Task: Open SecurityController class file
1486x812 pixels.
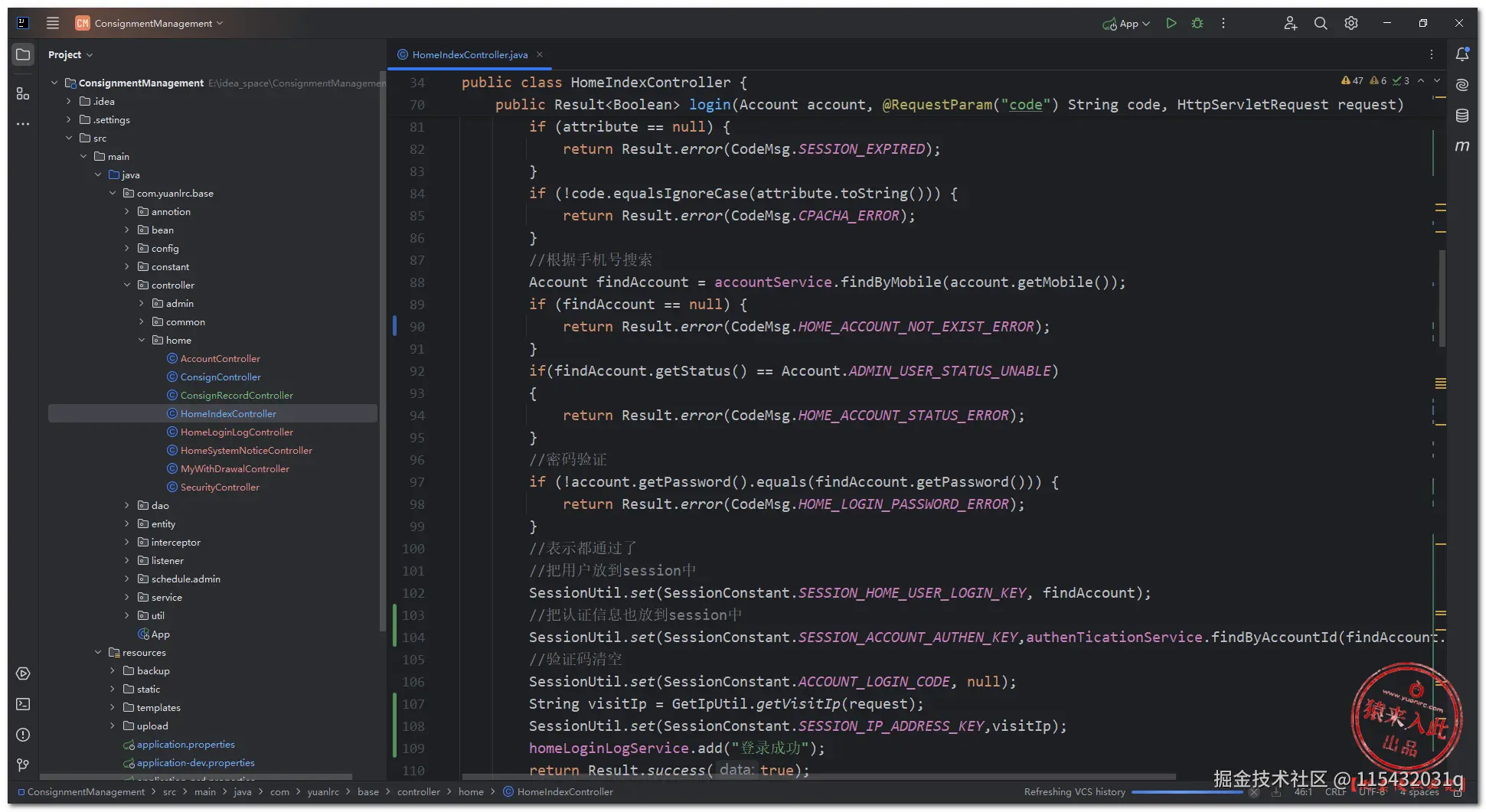Action: point(220,487)
